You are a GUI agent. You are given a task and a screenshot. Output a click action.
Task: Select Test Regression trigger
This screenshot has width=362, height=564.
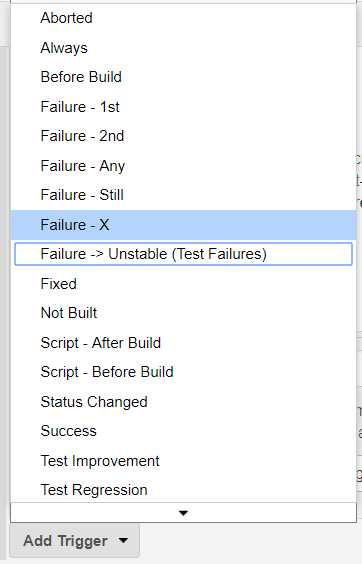184,490
